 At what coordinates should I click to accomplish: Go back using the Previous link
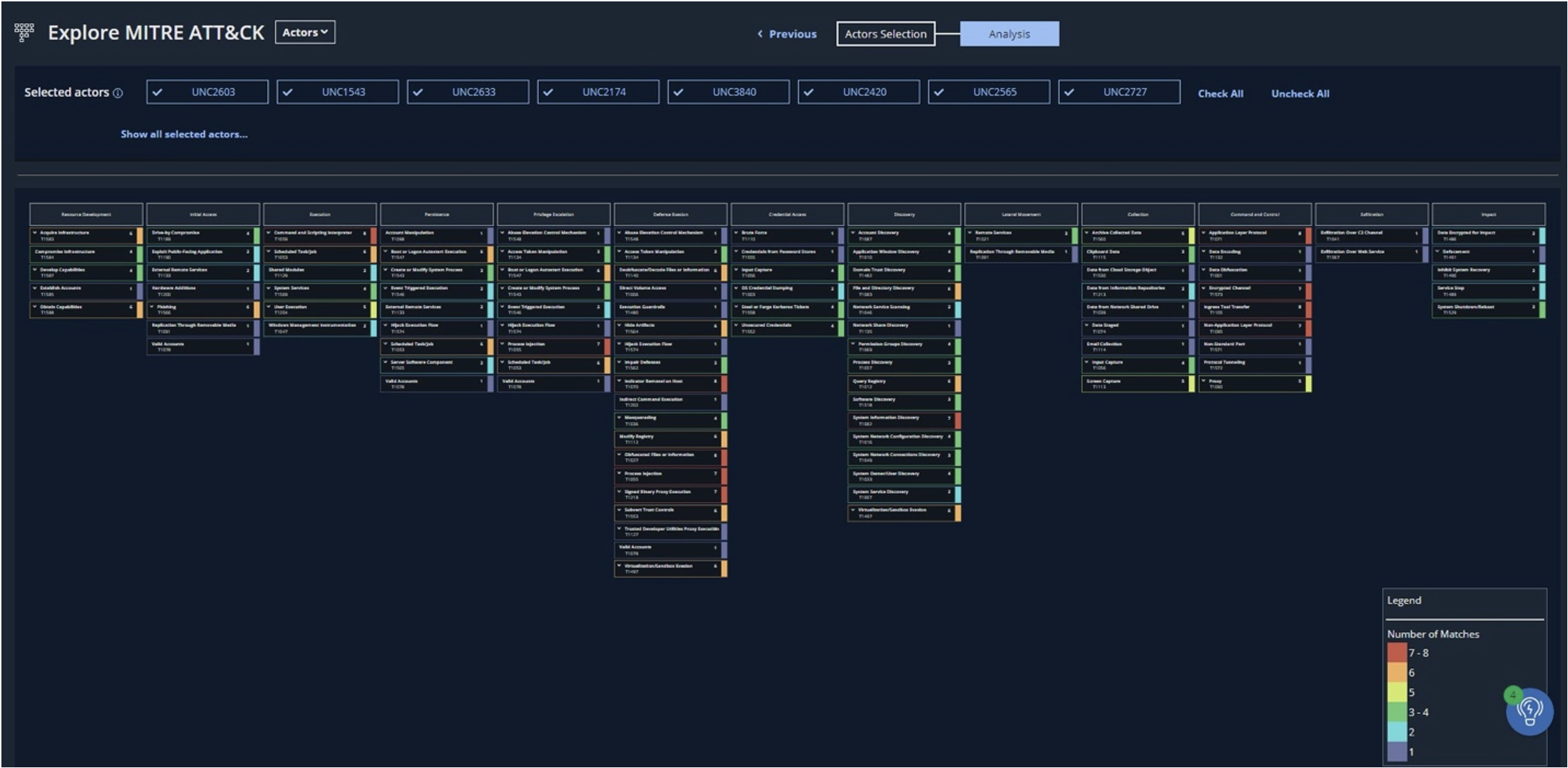pos(786,34)
